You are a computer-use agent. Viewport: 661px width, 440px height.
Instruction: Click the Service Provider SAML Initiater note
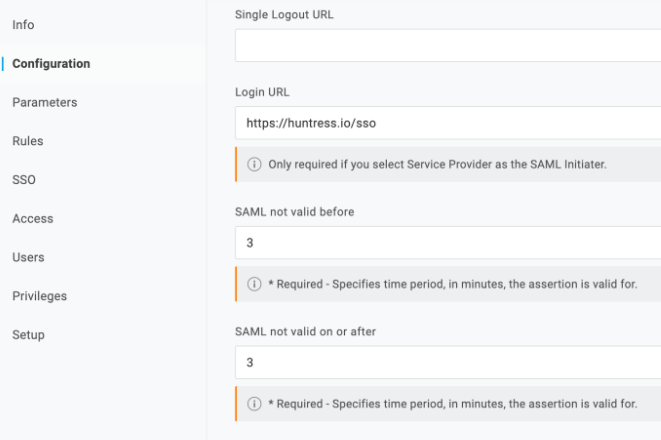pos(437,164)
